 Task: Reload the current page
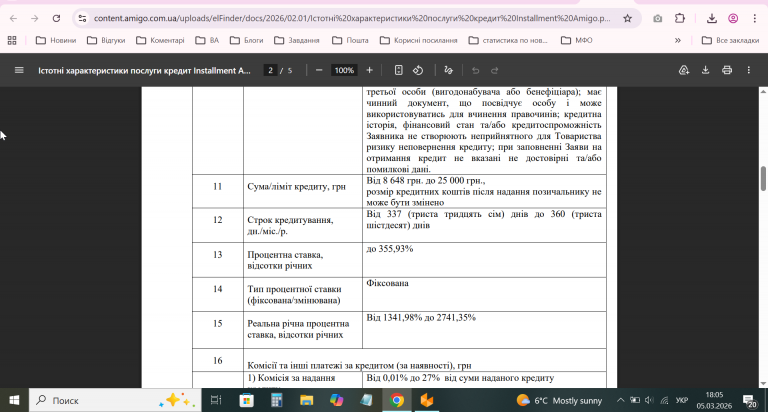pyautogui.click(x=58, y=18)
